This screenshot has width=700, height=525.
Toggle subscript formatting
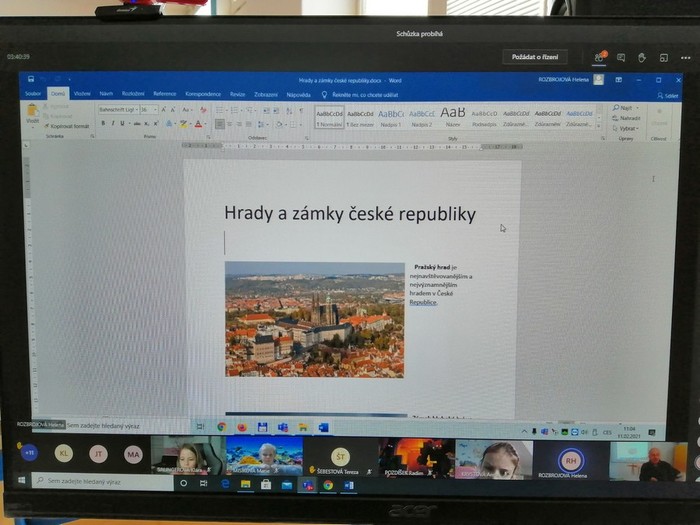[x=146, y=124]
